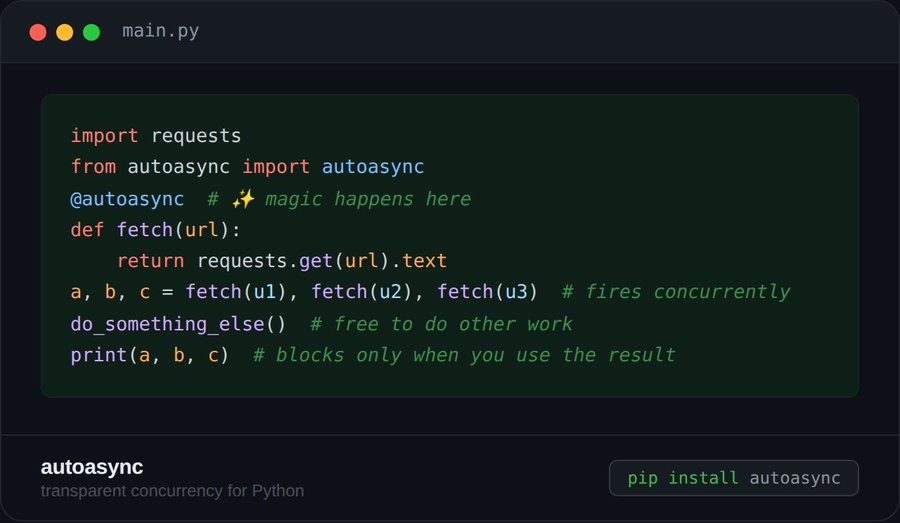
Task: Click the @autoasync decorator
Action: coord(127,199)
